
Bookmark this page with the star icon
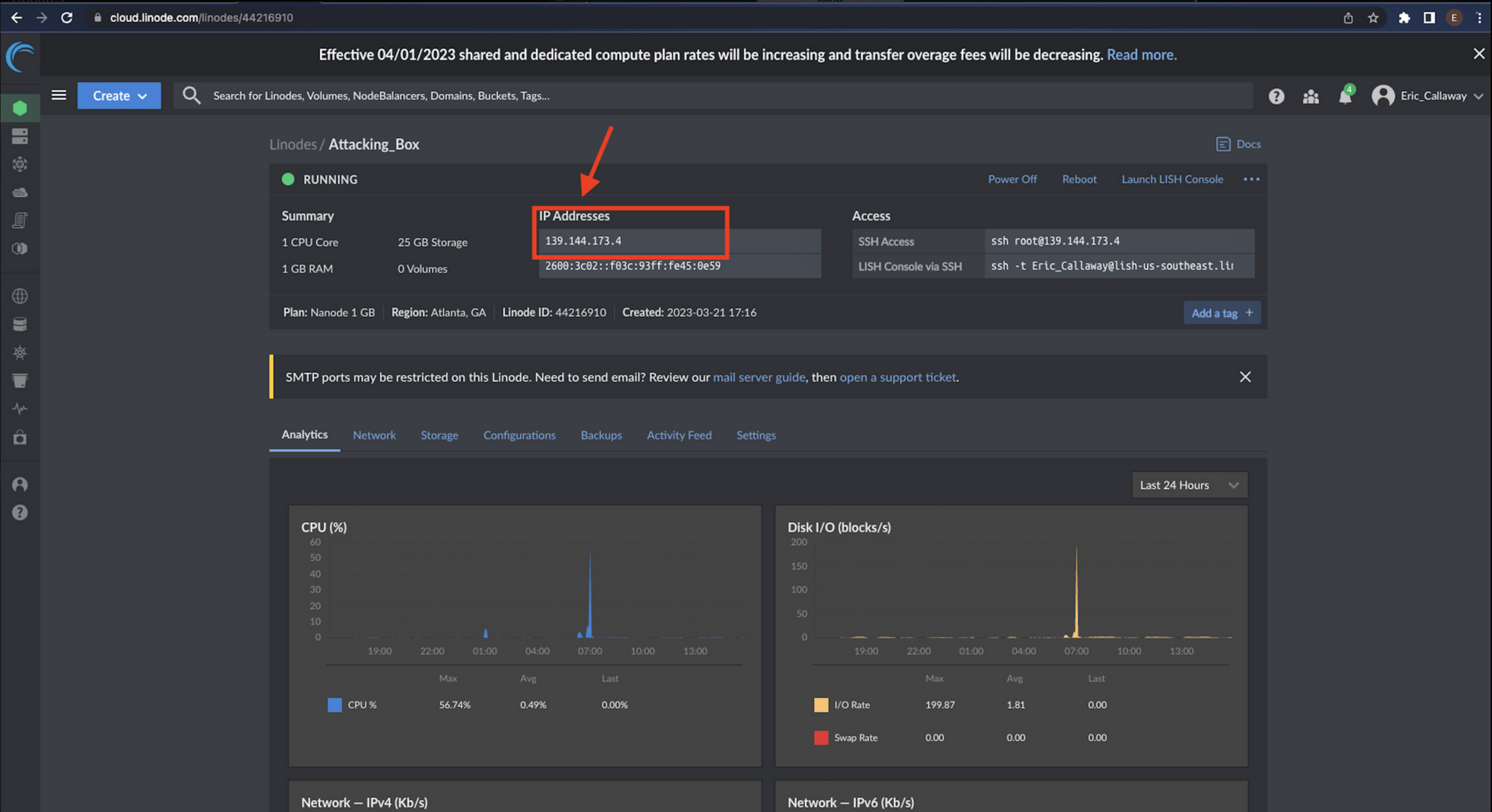1373,18
